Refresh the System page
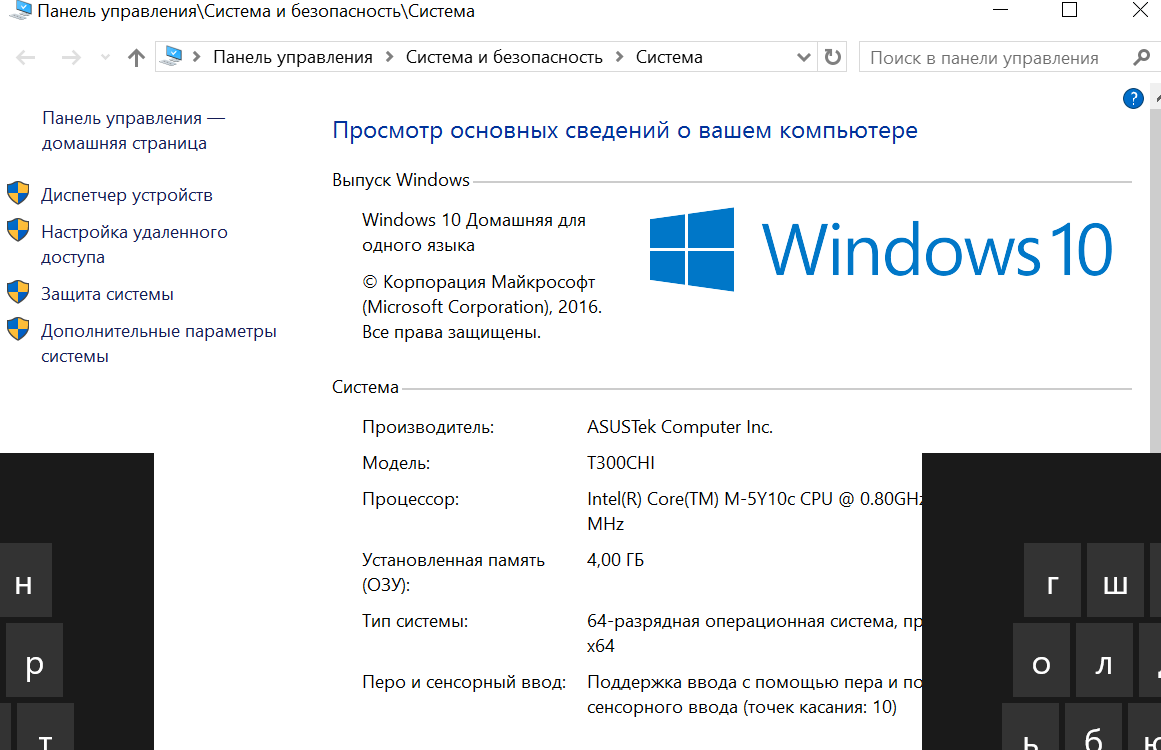This screenshot has height=750, width=1161. [833, 57]
